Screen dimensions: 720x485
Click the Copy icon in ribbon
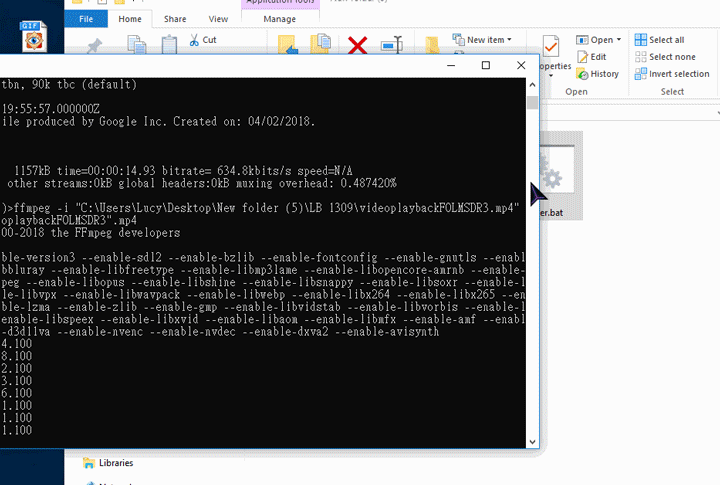(x=136, y=45)
